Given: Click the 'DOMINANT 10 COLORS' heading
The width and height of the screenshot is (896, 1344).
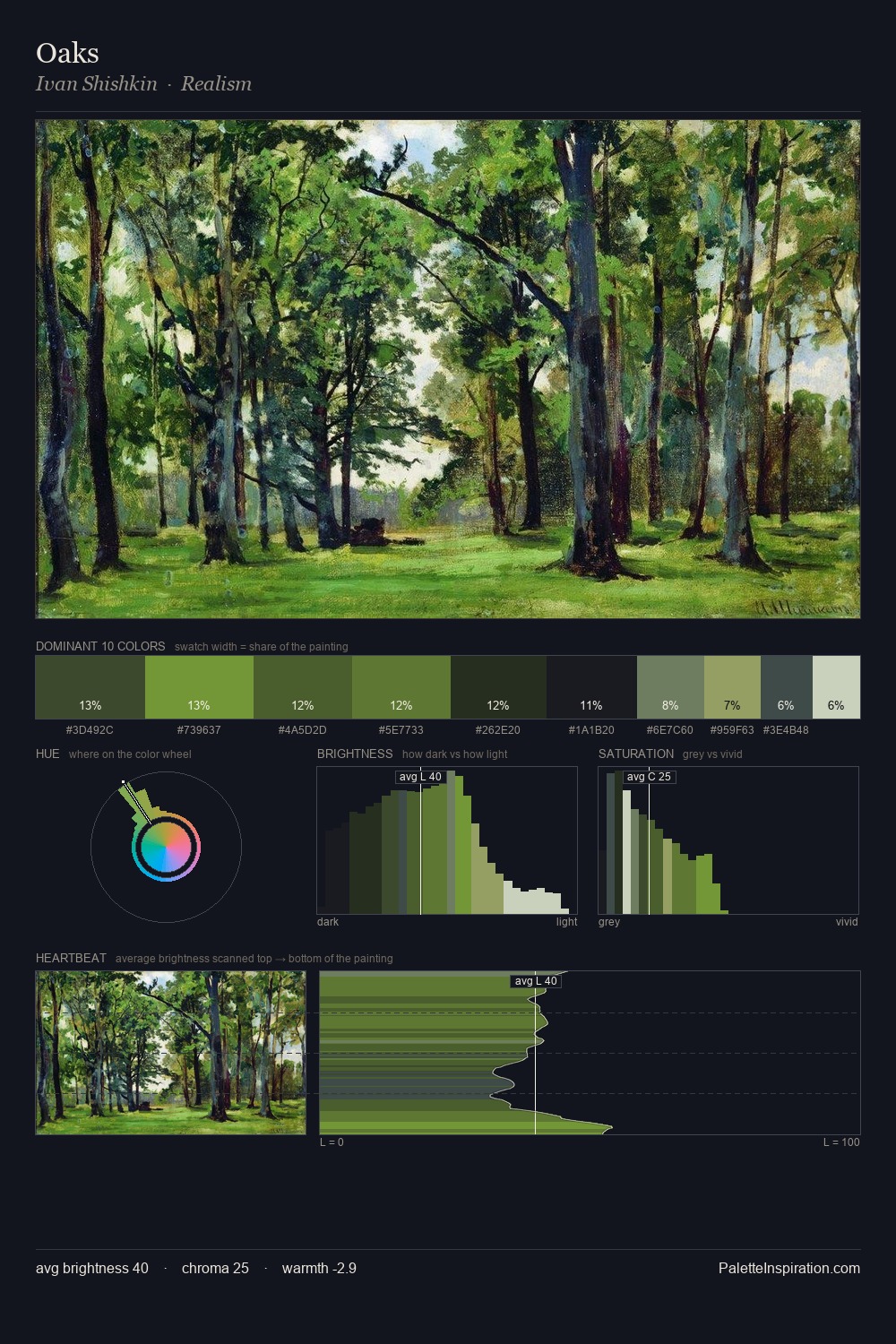Looking at the screenshot, I should click(100, 646).
